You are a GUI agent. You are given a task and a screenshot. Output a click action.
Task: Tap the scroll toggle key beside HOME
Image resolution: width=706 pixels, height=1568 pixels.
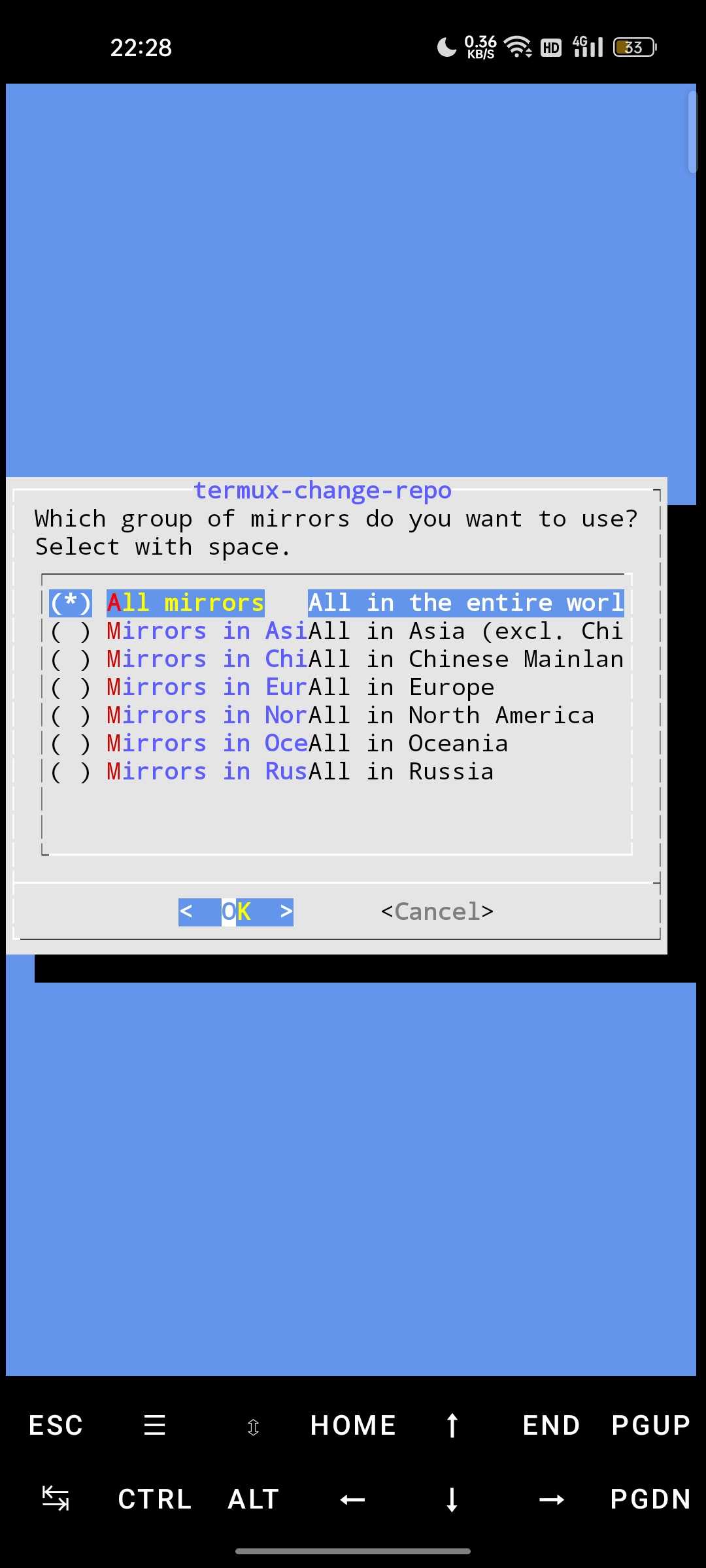click(x=254, y=1427)
